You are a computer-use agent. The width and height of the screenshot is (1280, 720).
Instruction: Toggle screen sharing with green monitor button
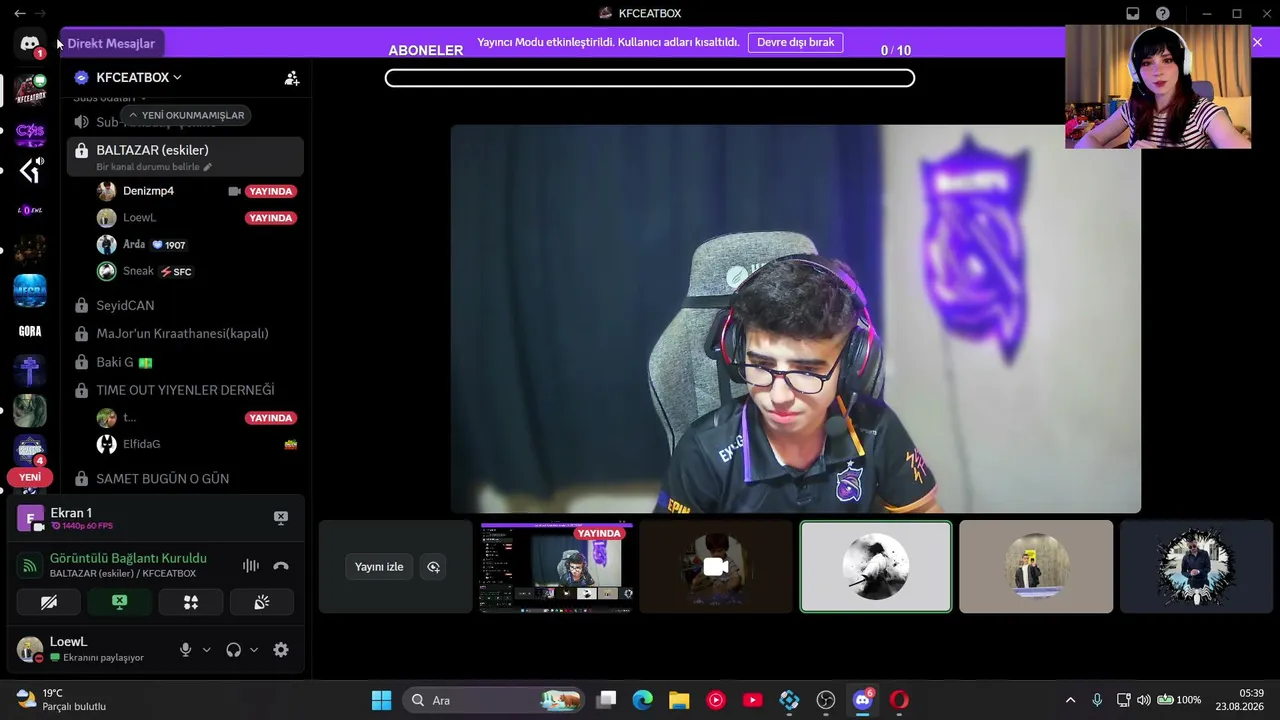click(120, 602)
